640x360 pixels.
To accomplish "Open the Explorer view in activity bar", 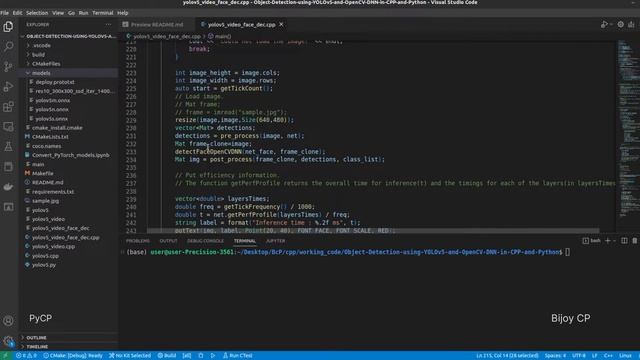I will 8,27.
